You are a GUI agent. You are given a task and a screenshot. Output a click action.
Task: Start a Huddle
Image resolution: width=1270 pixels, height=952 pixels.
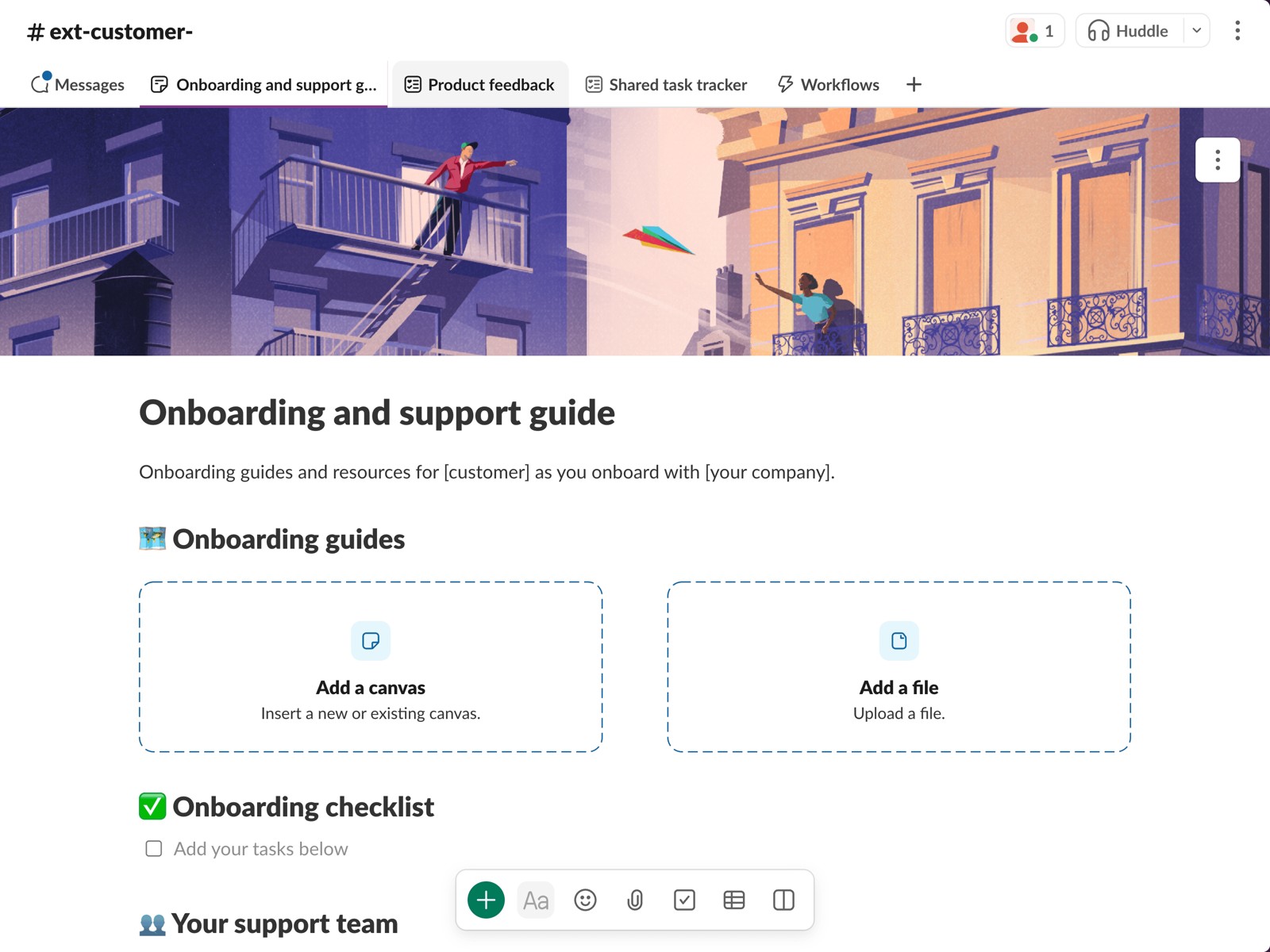(1129, 31)
